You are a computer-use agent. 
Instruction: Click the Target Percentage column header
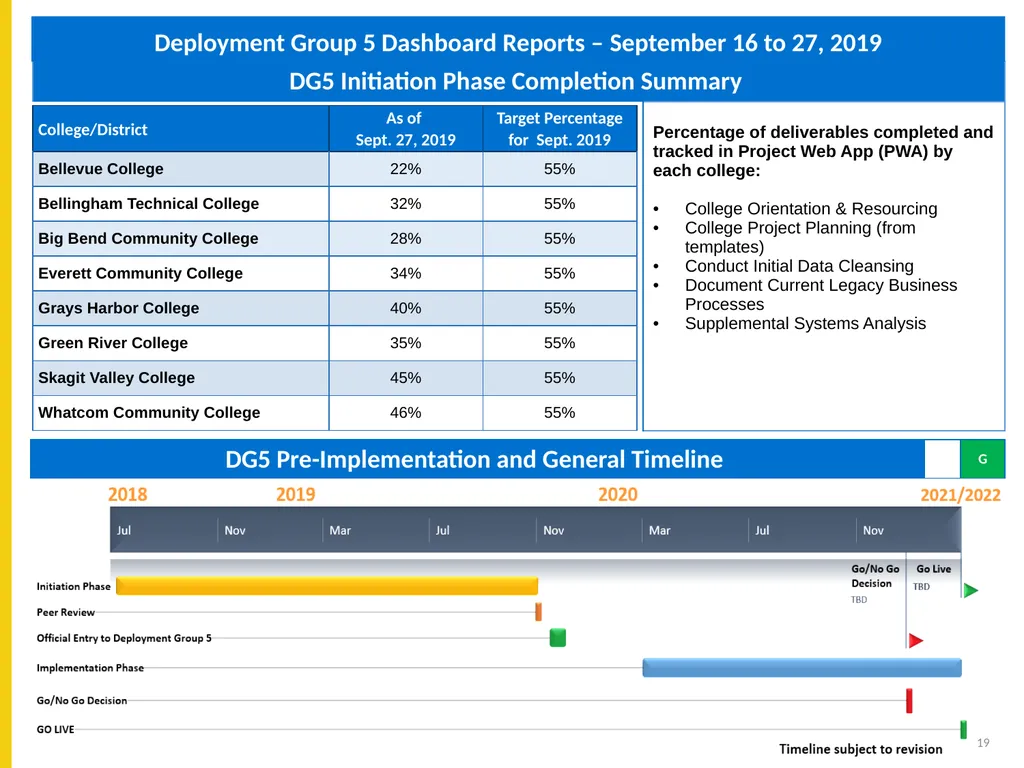[560, 129]
